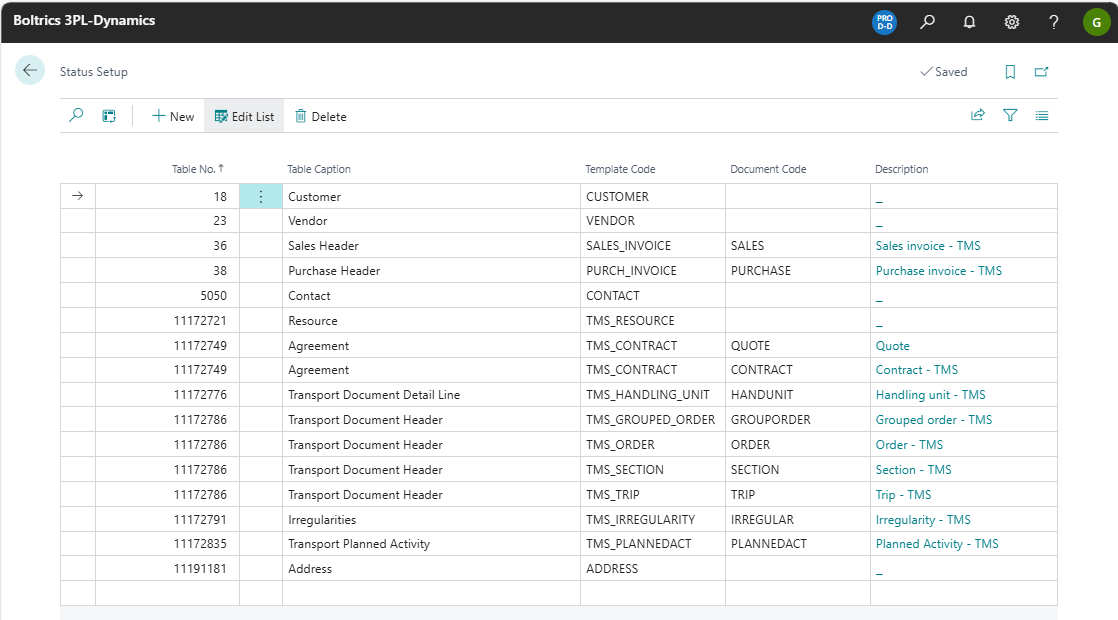Open the Sales invoice - TMS link
This screenshot has height=620, width=1118.
coord(928,246)
